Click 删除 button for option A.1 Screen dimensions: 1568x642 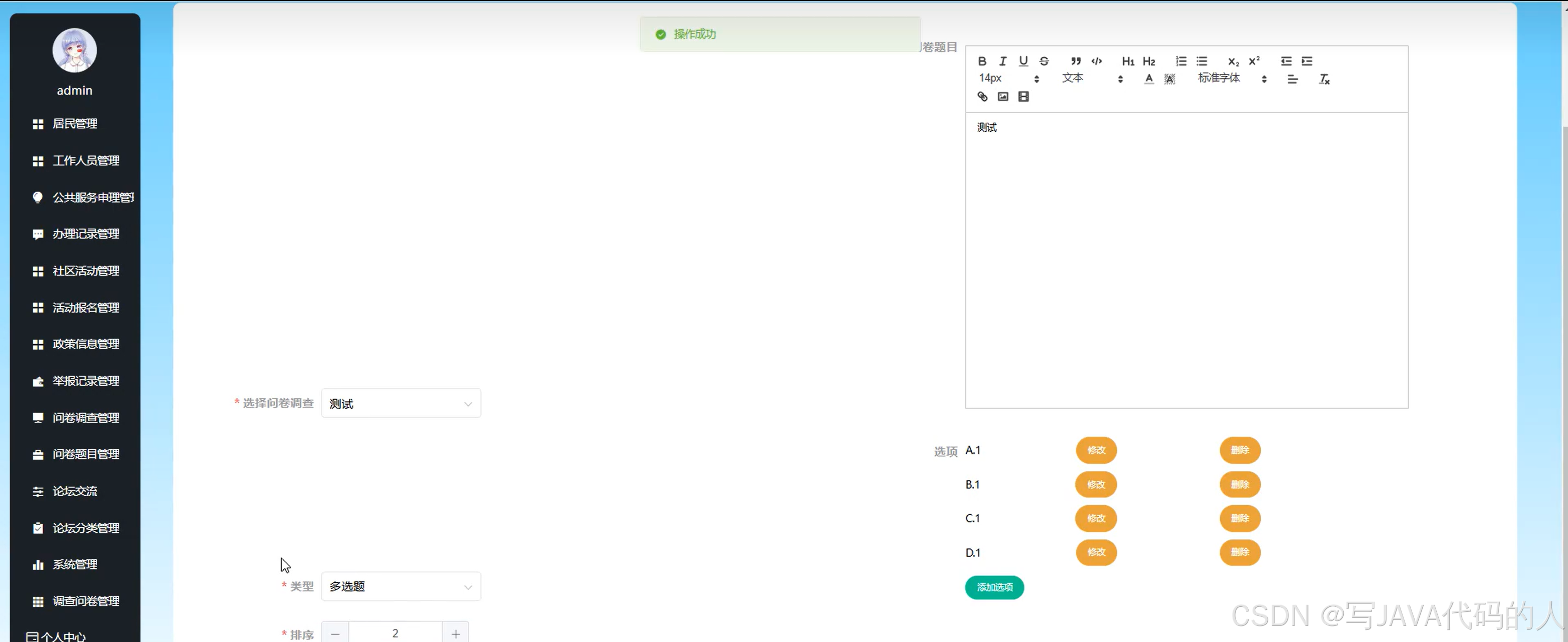click(1239, 450)
